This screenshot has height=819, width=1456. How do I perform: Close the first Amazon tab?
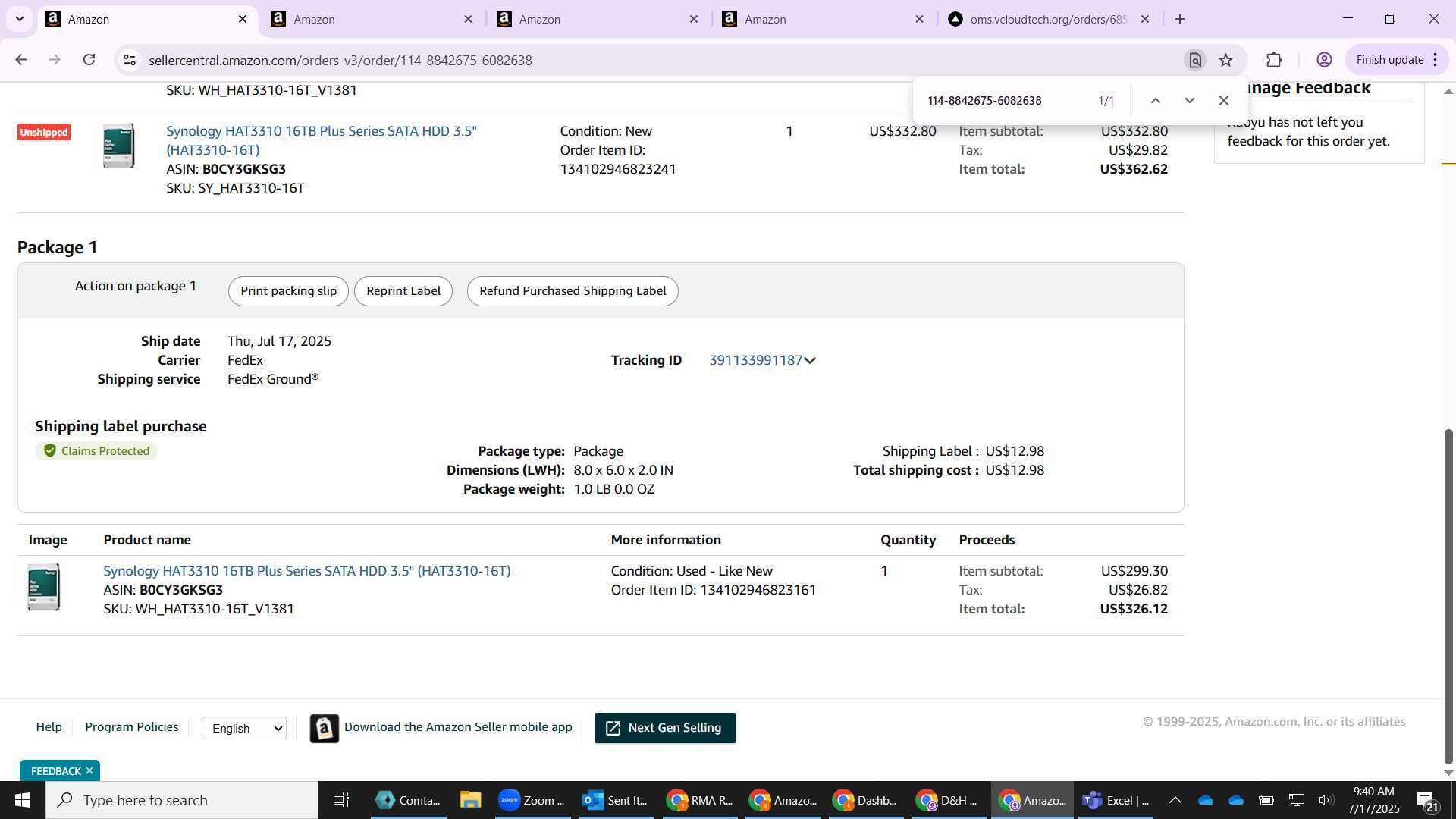tap(243, 19)
